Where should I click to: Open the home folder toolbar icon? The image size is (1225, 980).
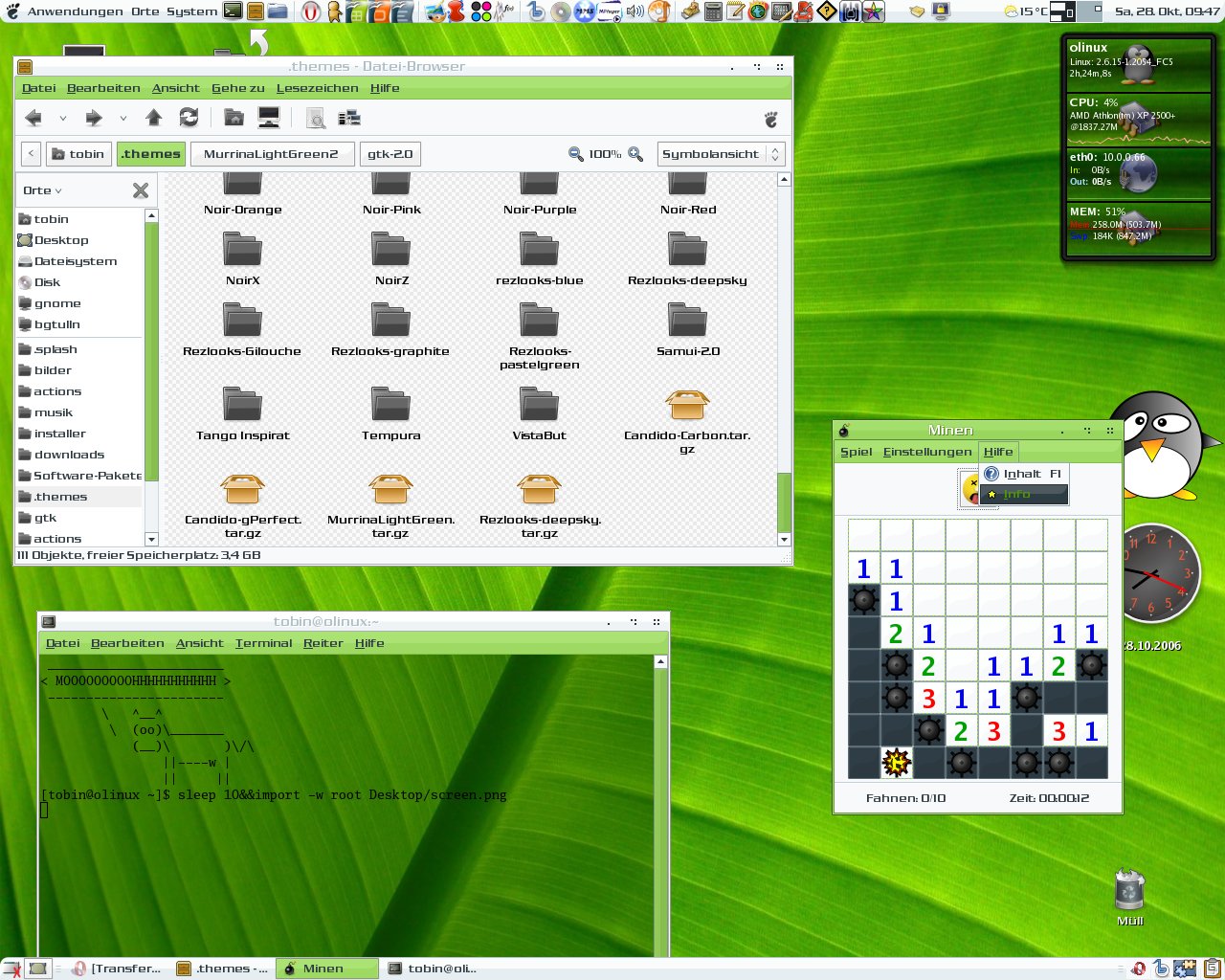(234, 118)
